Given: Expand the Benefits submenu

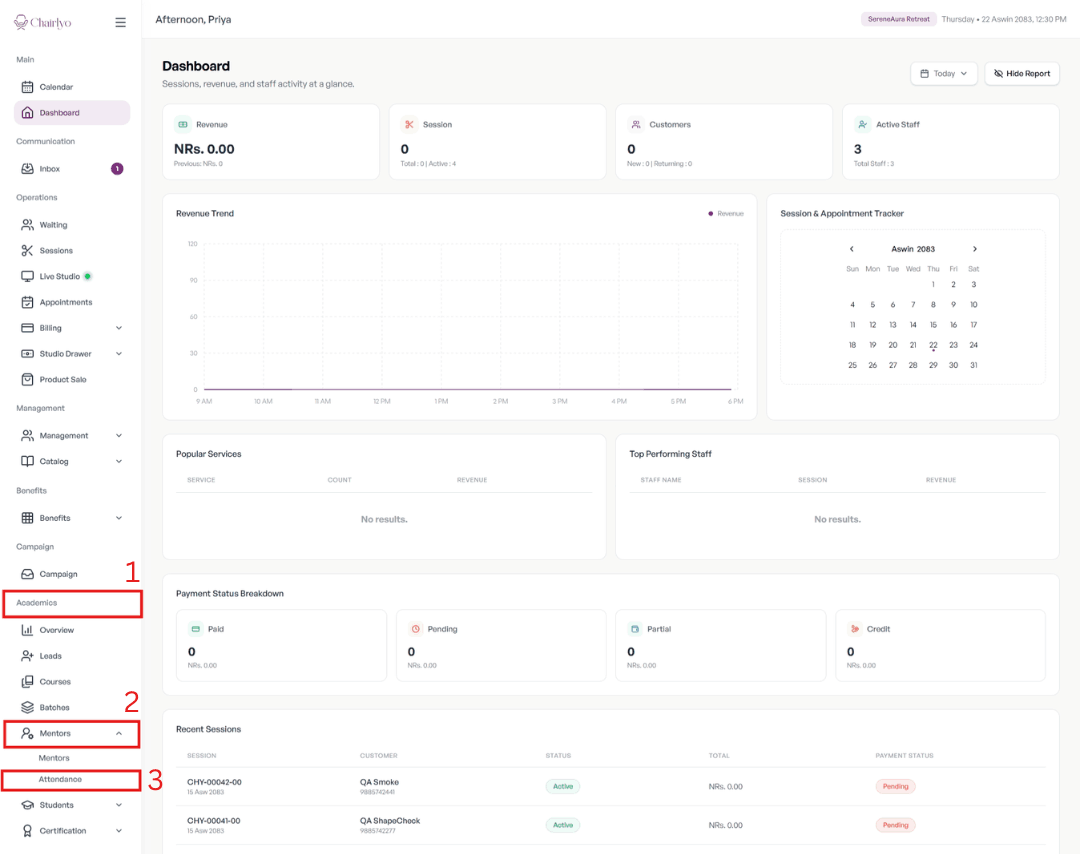Looking at the screenshot, I should 119,518.
